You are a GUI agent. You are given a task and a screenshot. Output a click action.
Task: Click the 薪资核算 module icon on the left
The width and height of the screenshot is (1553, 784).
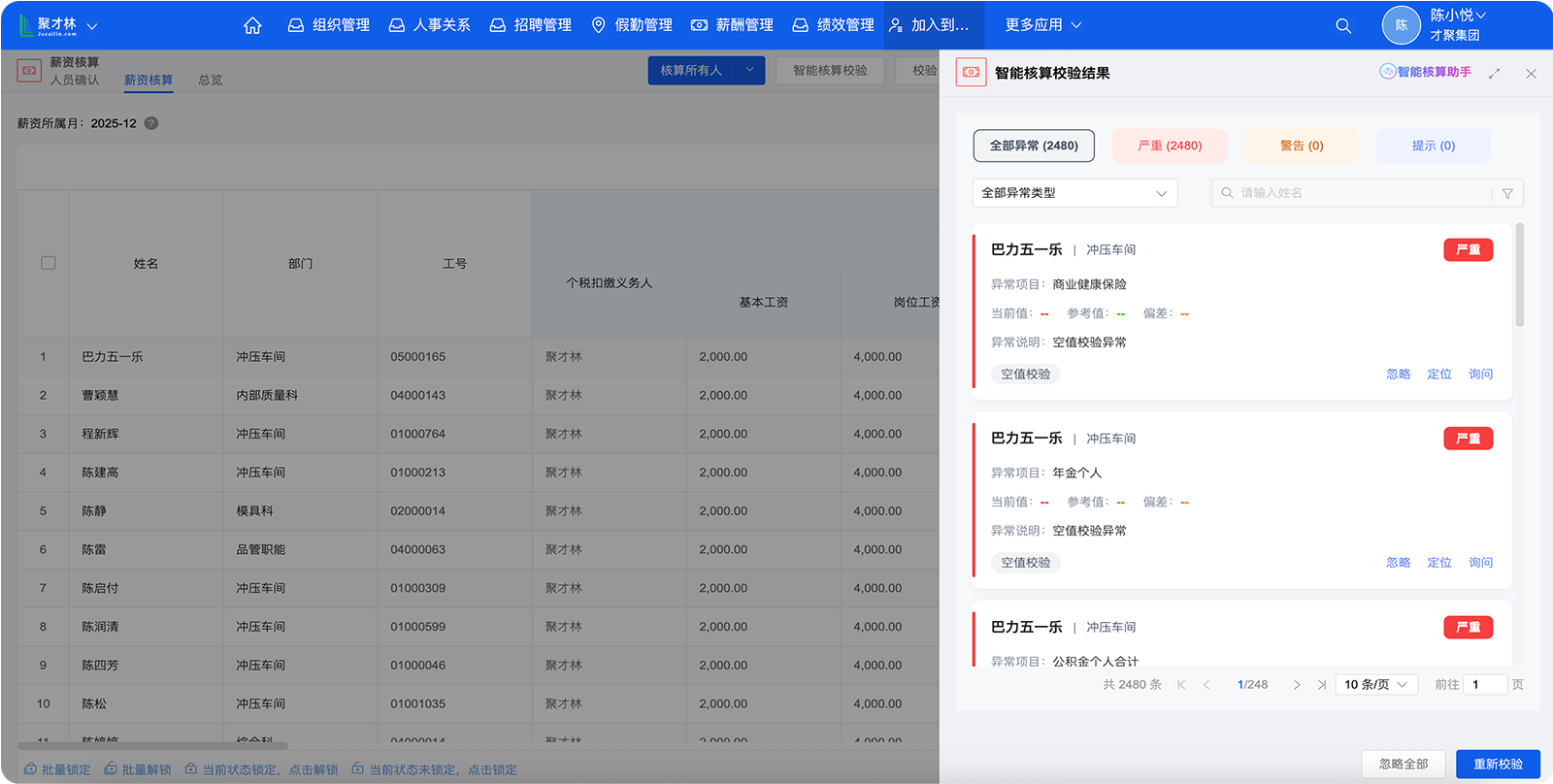coord(29,70)
